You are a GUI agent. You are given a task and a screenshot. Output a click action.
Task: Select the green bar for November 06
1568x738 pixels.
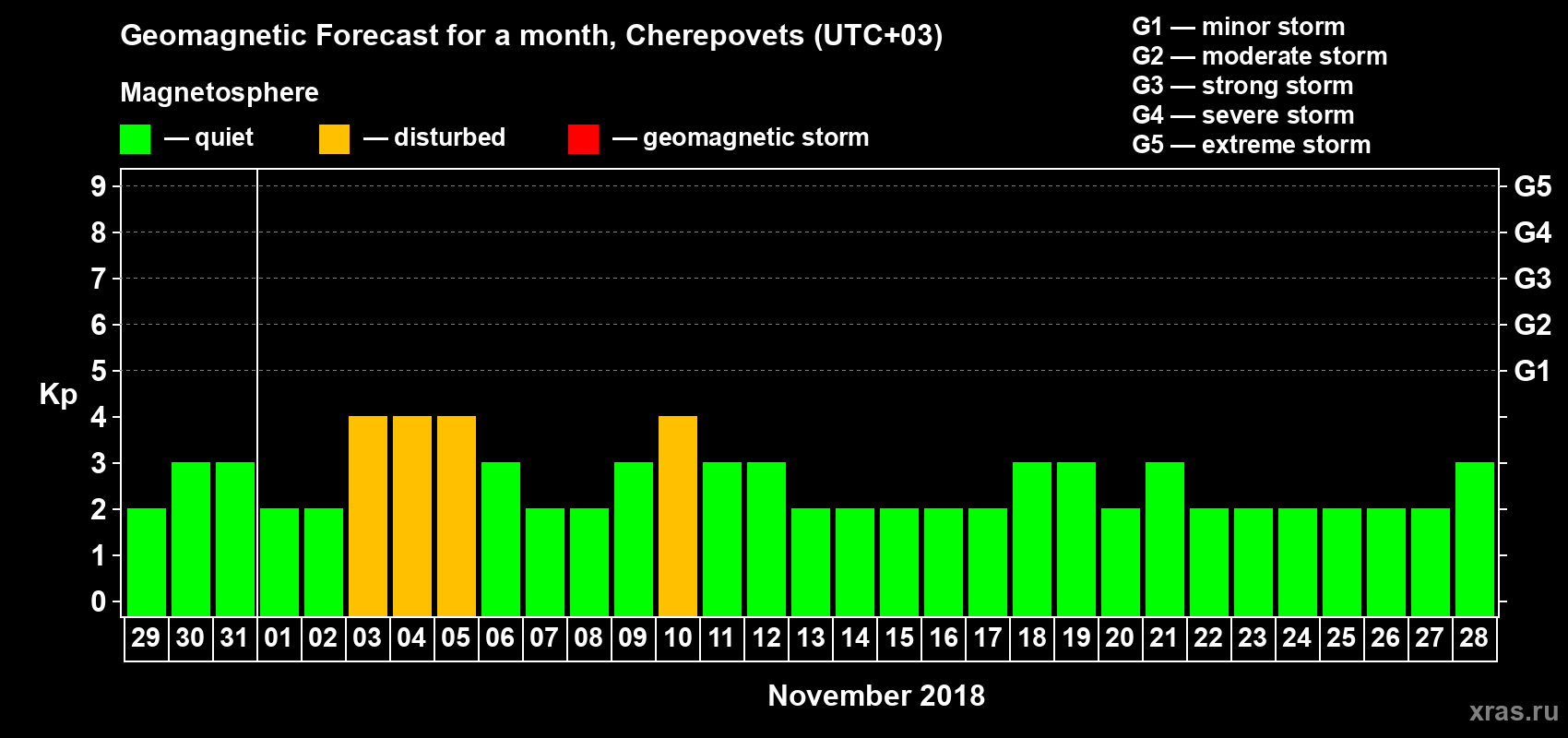click(x=501, y=540)
